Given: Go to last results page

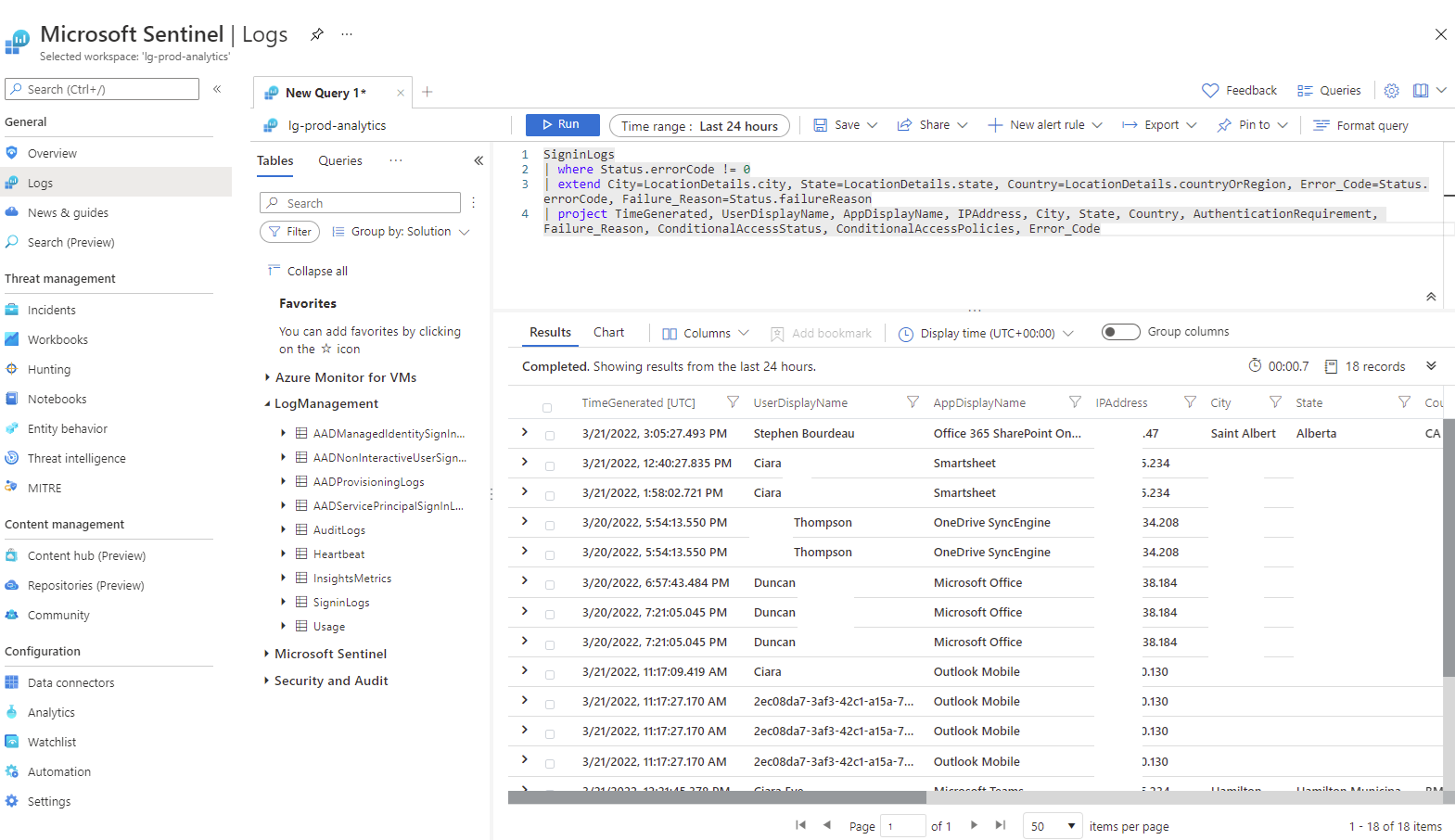Looking at the screenshot, I should (1000, 825).
